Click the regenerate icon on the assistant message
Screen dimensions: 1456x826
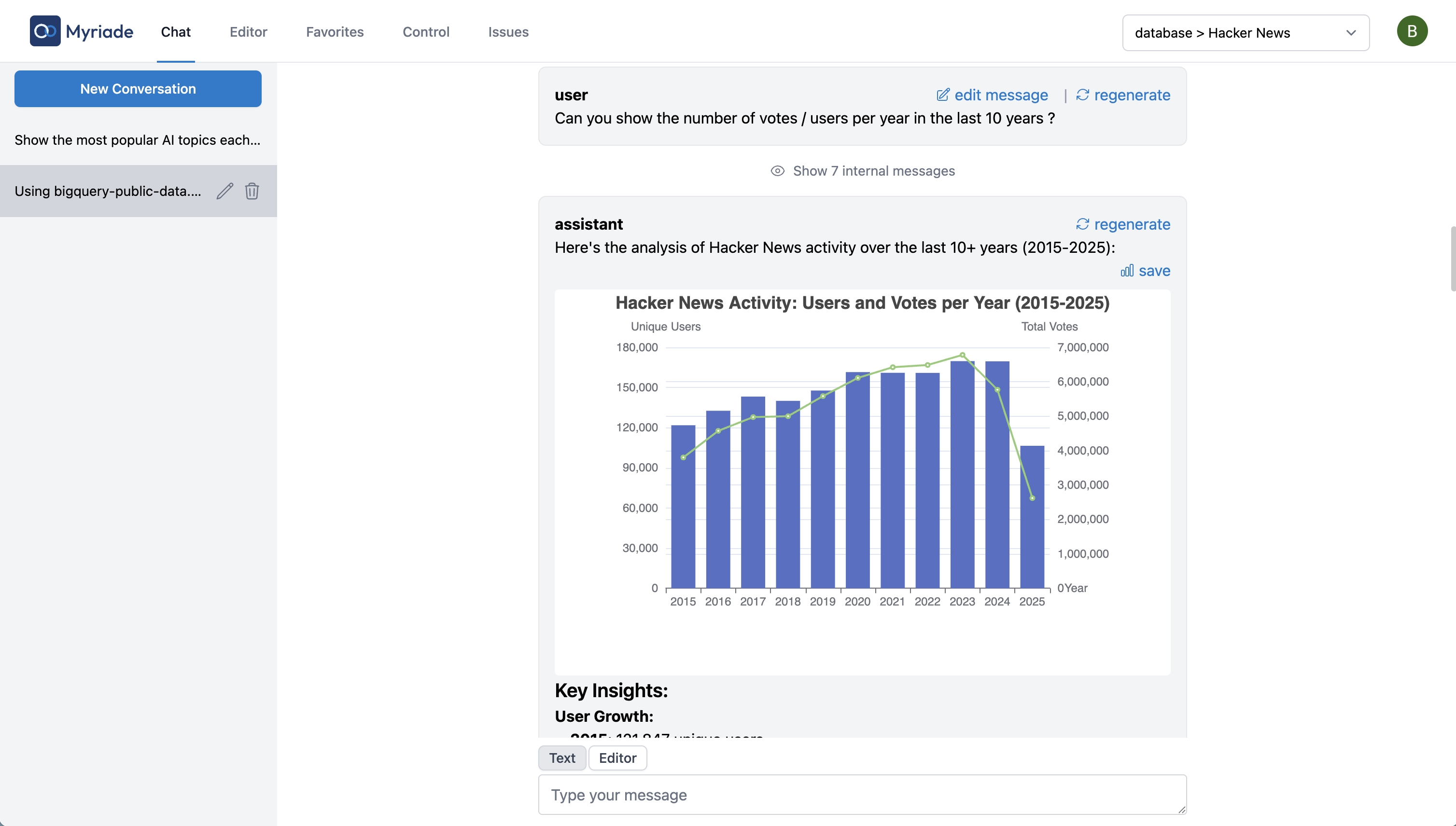click(x=1082, y=224)
